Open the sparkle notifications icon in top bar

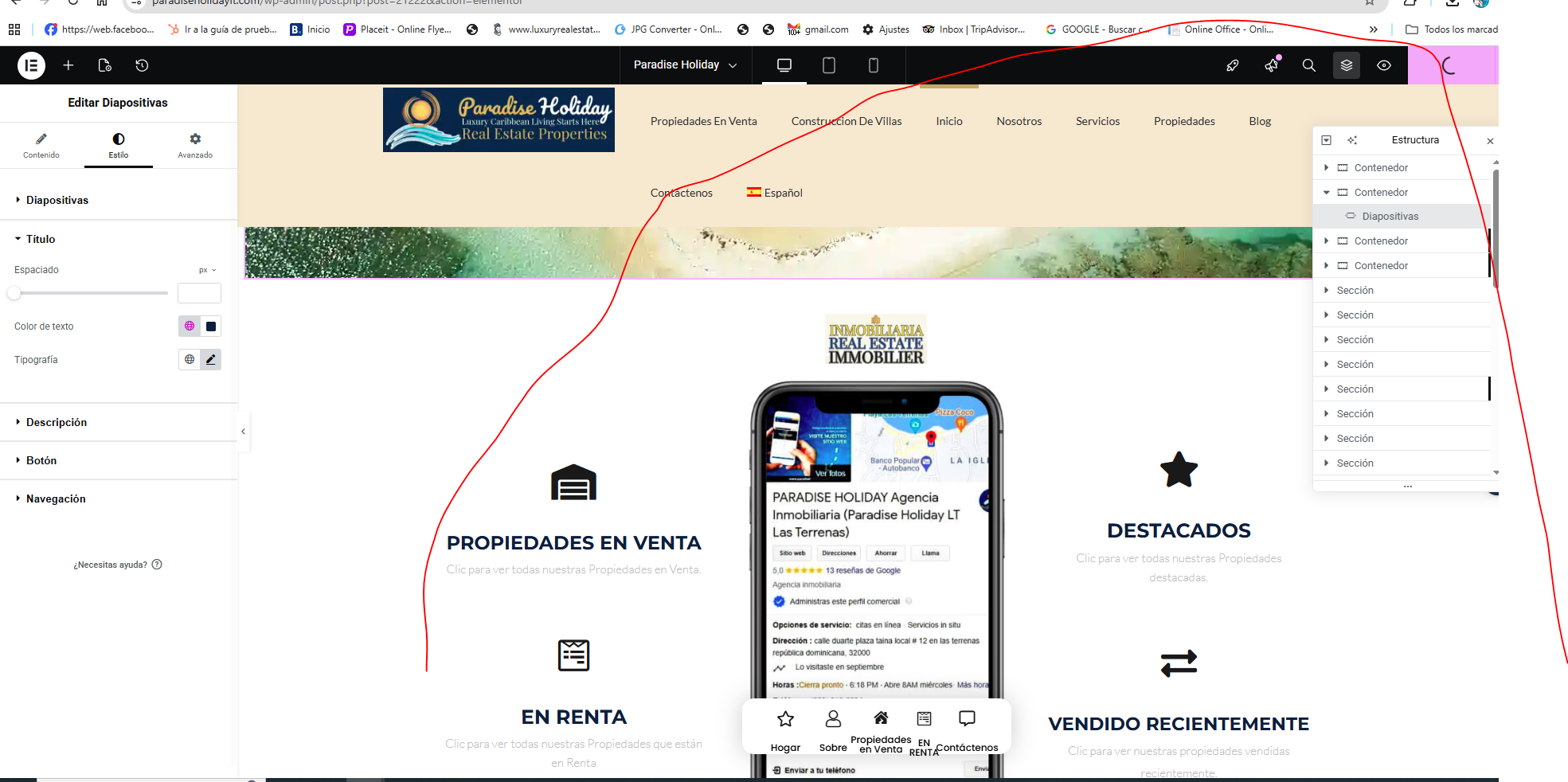[x=1272, y=65]
